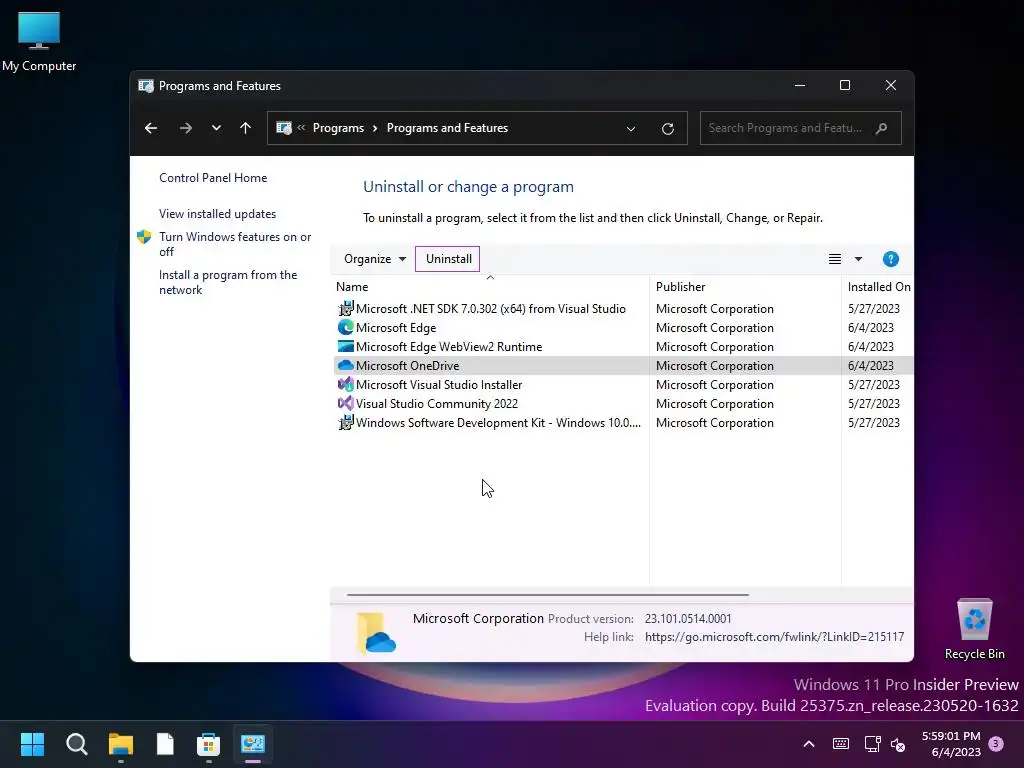Click the forward navigation arrow

(x=185, y=128)
